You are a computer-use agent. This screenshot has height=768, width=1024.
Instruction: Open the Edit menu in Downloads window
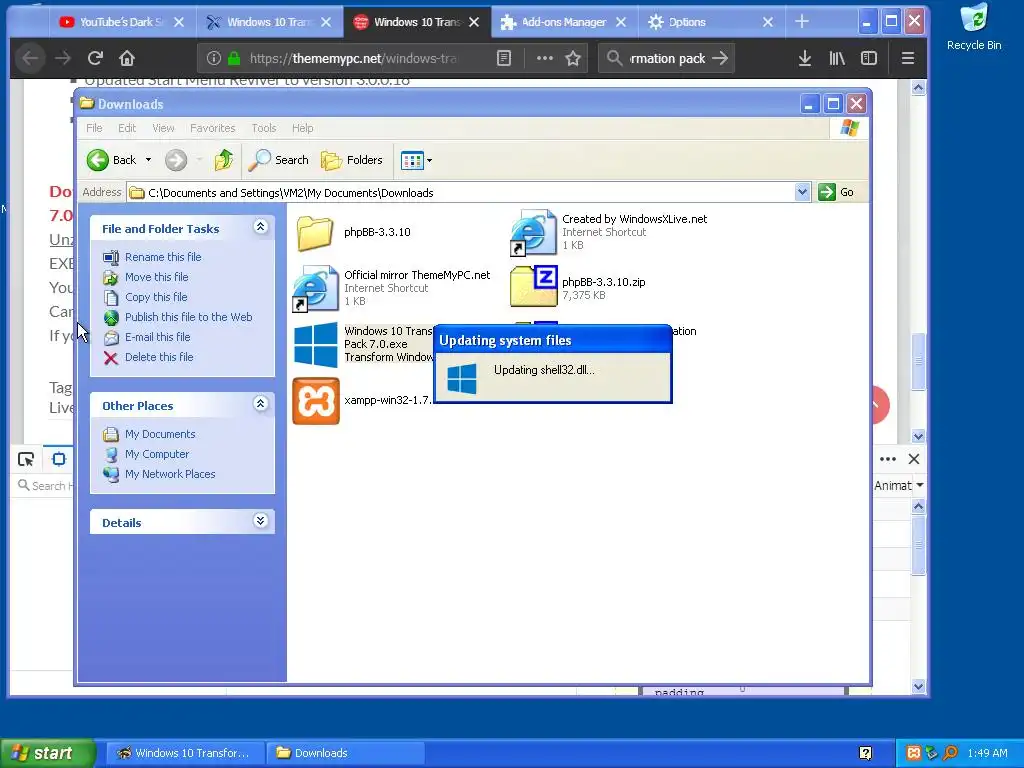pyautogui.click(x=127, y=128)
